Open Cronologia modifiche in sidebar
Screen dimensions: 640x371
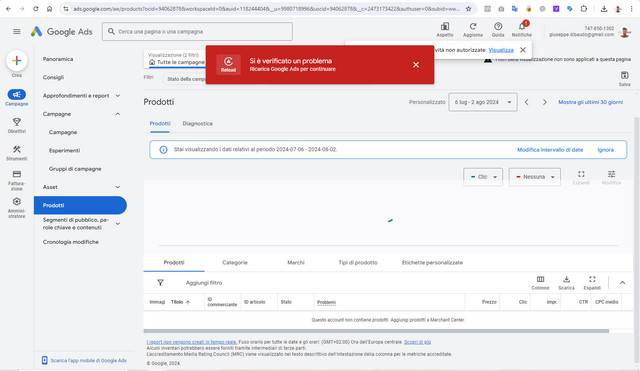pos(71,242)
